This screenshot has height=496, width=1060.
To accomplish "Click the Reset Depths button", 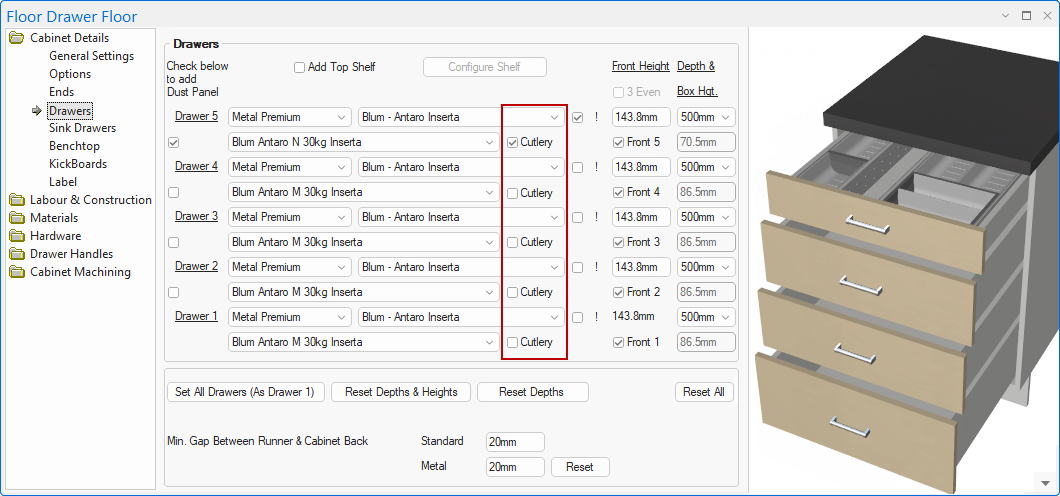I will (533, 392).
